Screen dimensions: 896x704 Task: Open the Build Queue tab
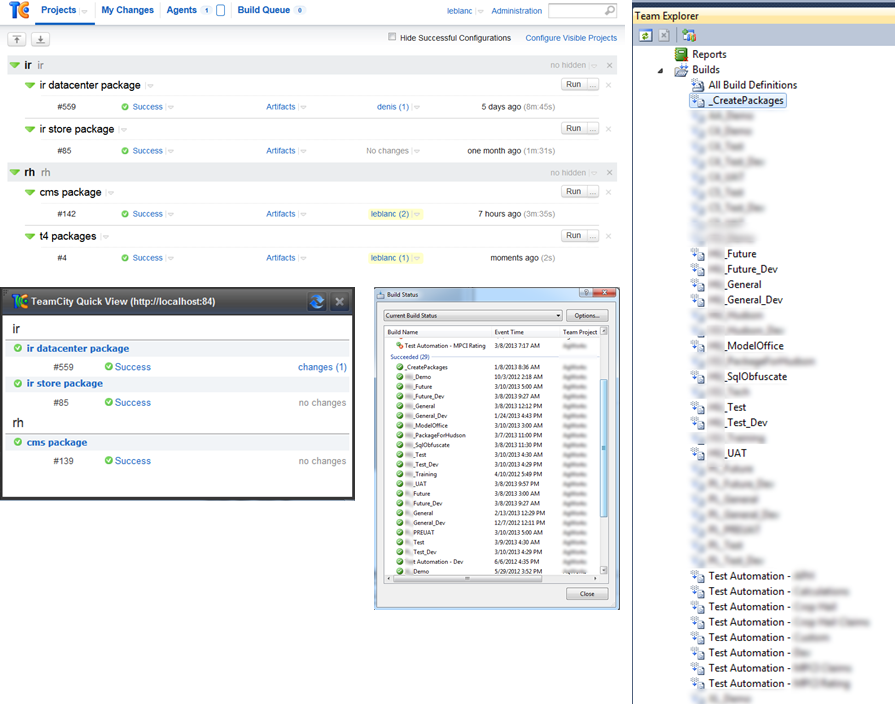coord(264,10)
